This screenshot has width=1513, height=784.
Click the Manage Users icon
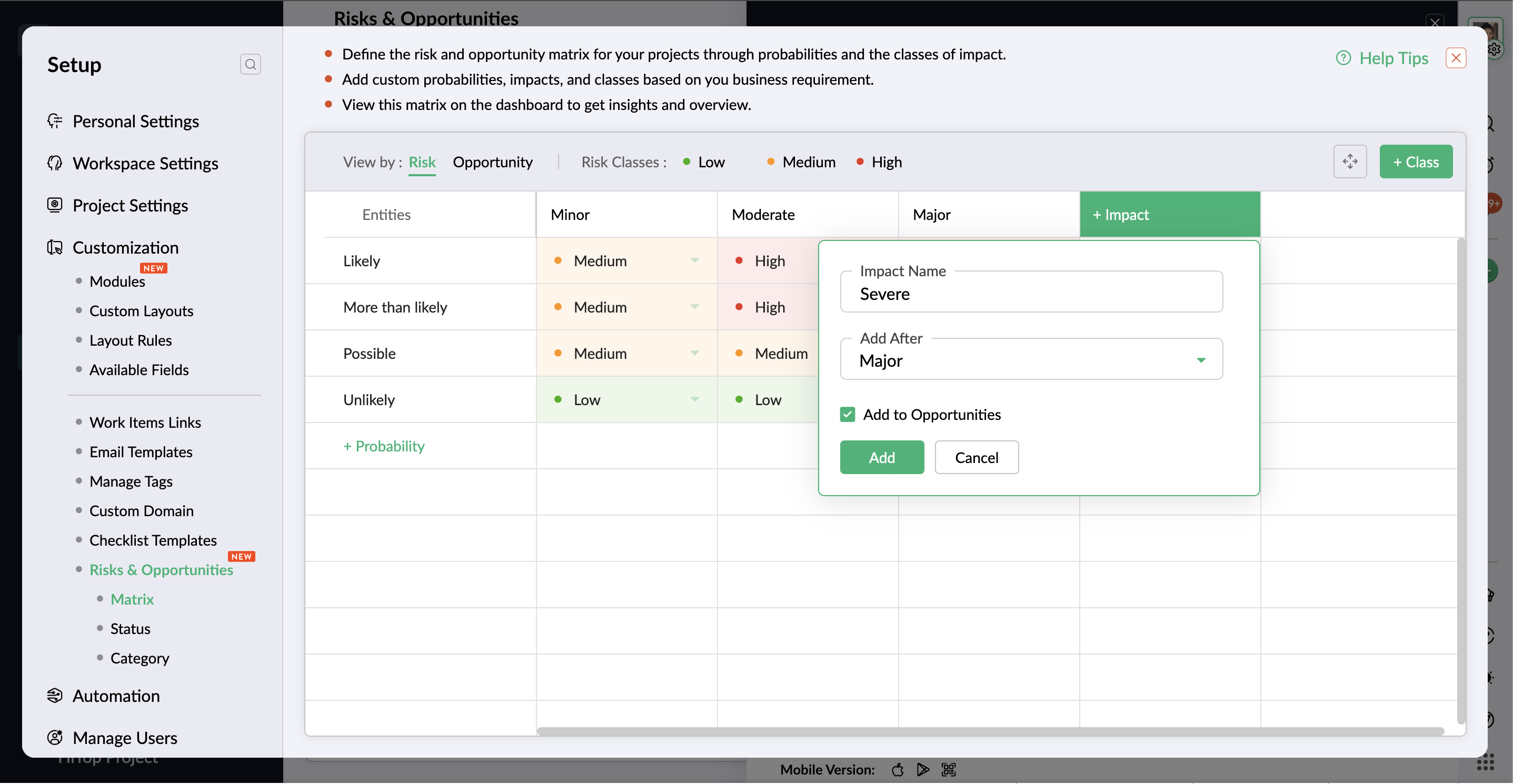(55, 737)
